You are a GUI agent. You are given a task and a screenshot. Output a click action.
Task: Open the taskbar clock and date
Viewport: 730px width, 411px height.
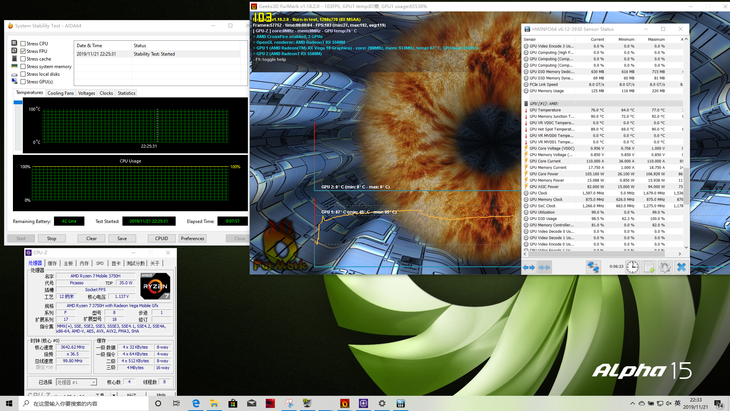pos(698,404)
